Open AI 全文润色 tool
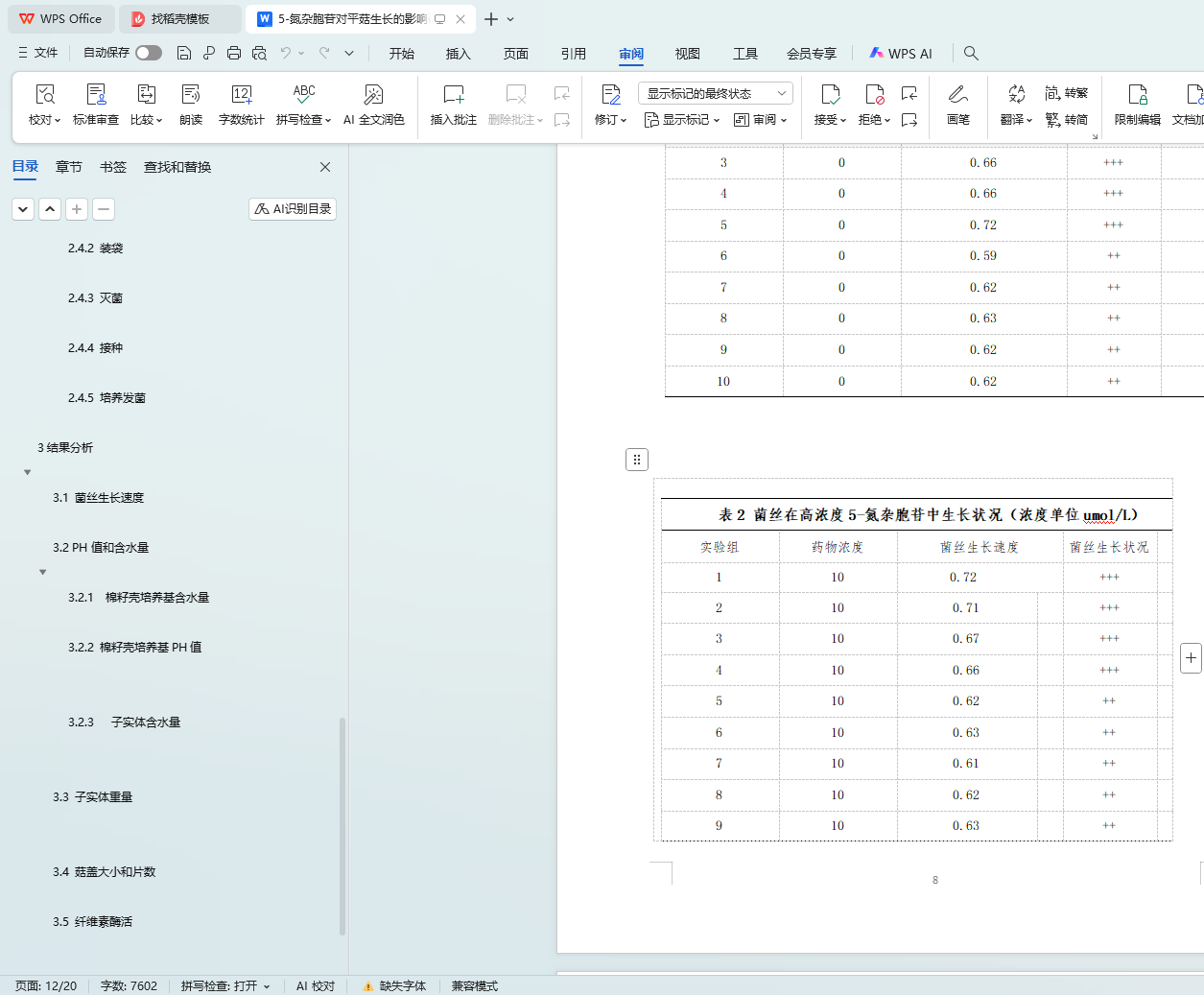Screen dimensions: 1204x995 tap(373, 95)
